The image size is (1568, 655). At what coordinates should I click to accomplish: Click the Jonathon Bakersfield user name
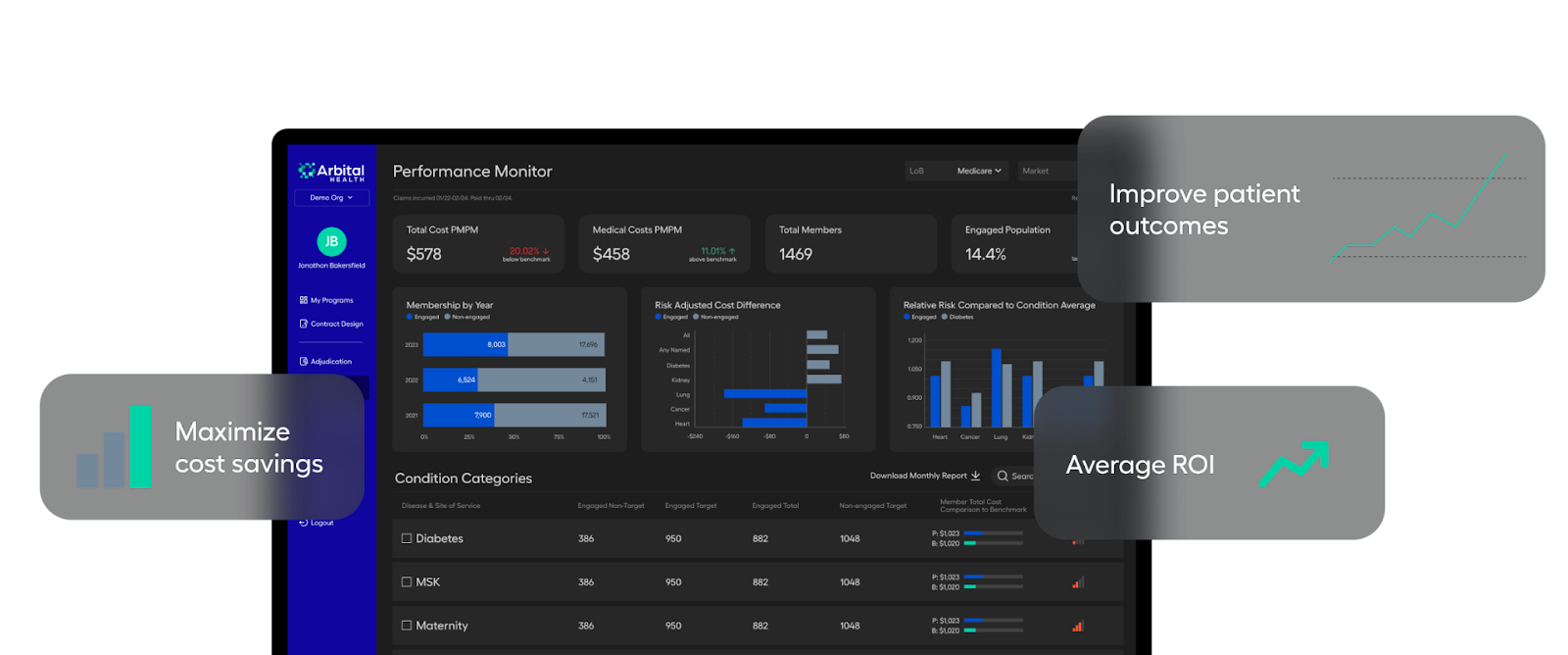[x=331, y=266]
